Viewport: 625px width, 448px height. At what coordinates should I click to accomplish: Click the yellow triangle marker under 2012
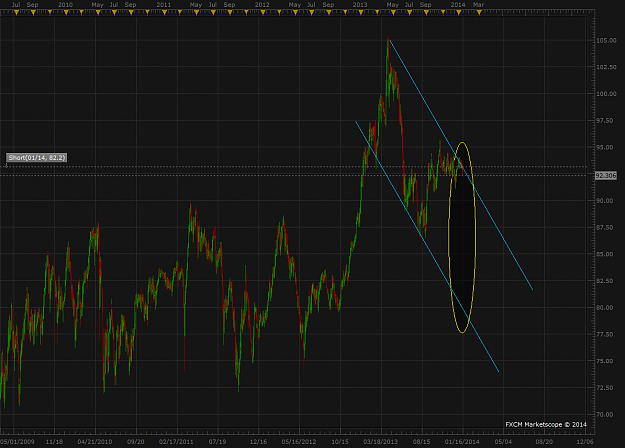(x=263, y=13)
